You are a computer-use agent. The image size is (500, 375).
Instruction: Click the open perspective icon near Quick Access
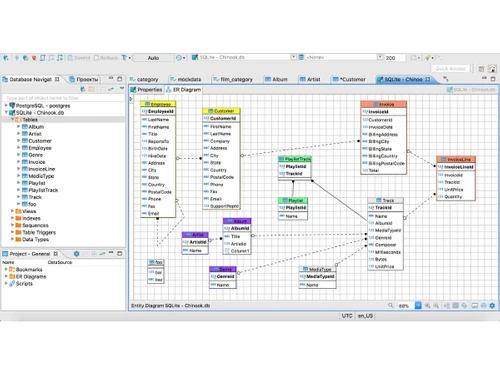pos(481,69)
